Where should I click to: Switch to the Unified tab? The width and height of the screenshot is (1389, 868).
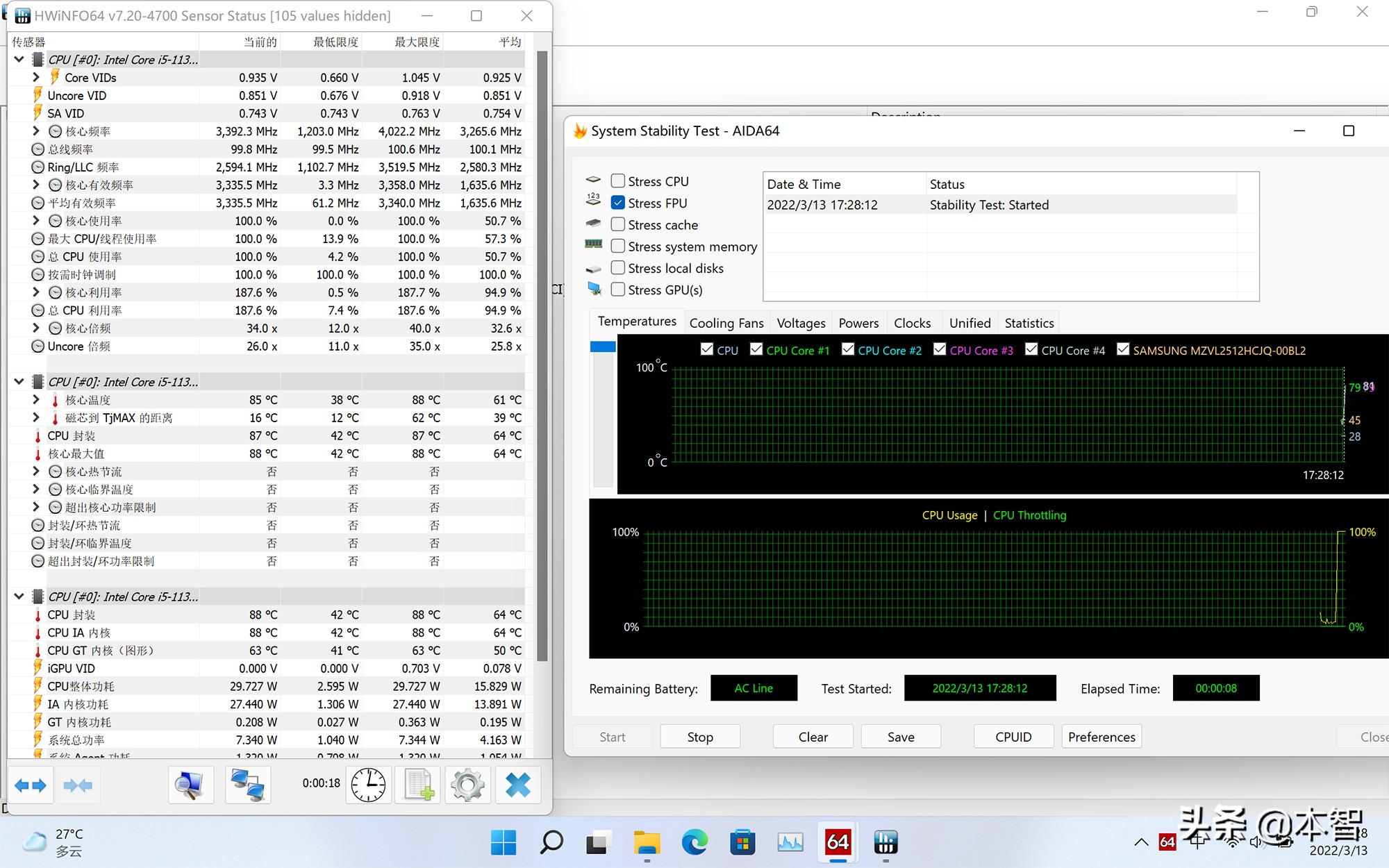point(970,323)
